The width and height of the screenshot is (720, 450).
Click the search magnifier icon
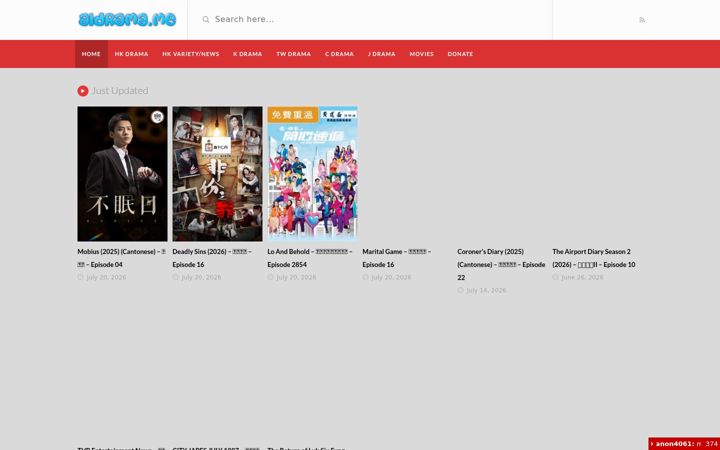coord(206,19)
